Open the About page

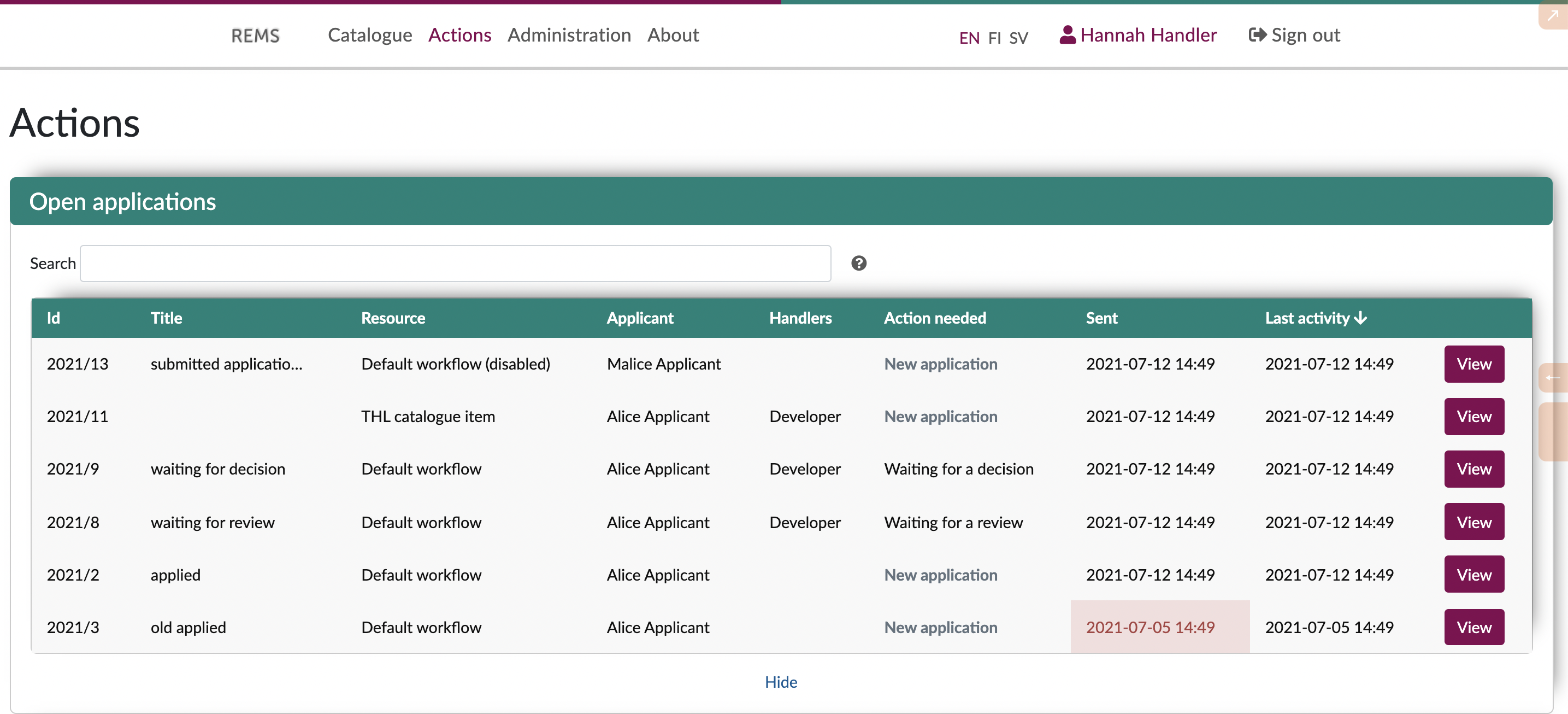coord(673,36)
